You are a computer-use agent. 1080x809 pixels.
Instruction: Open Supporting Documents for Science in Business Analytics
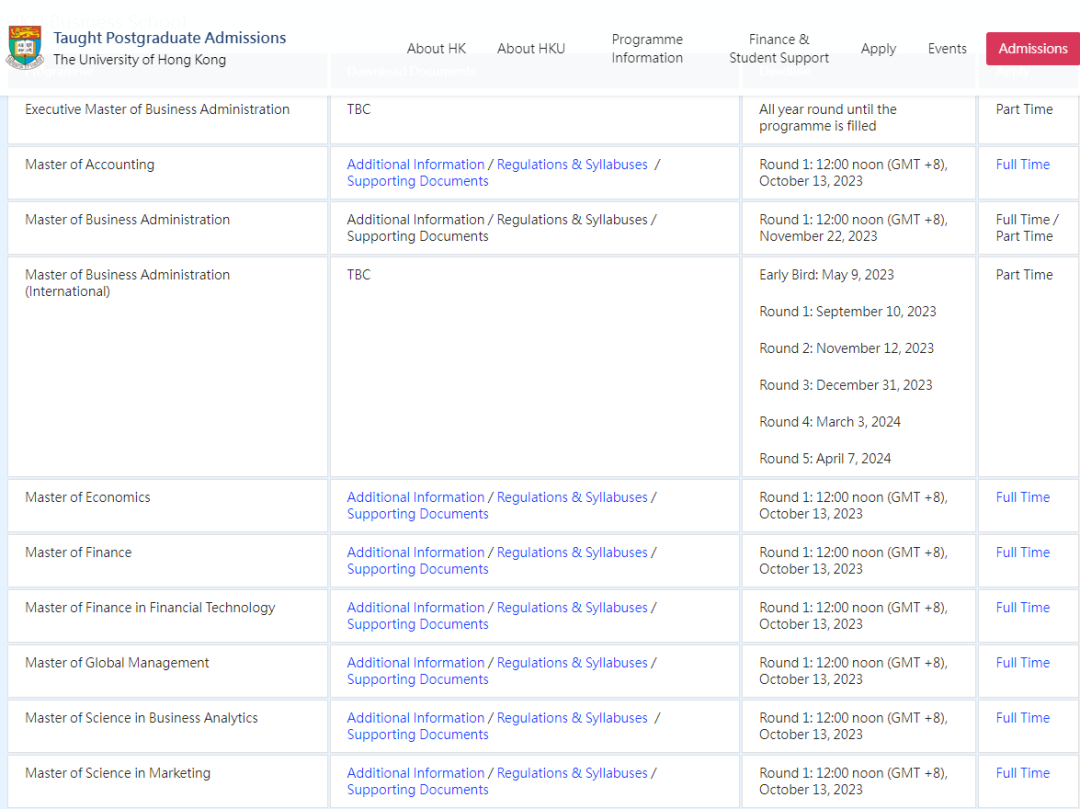(417, 734)
